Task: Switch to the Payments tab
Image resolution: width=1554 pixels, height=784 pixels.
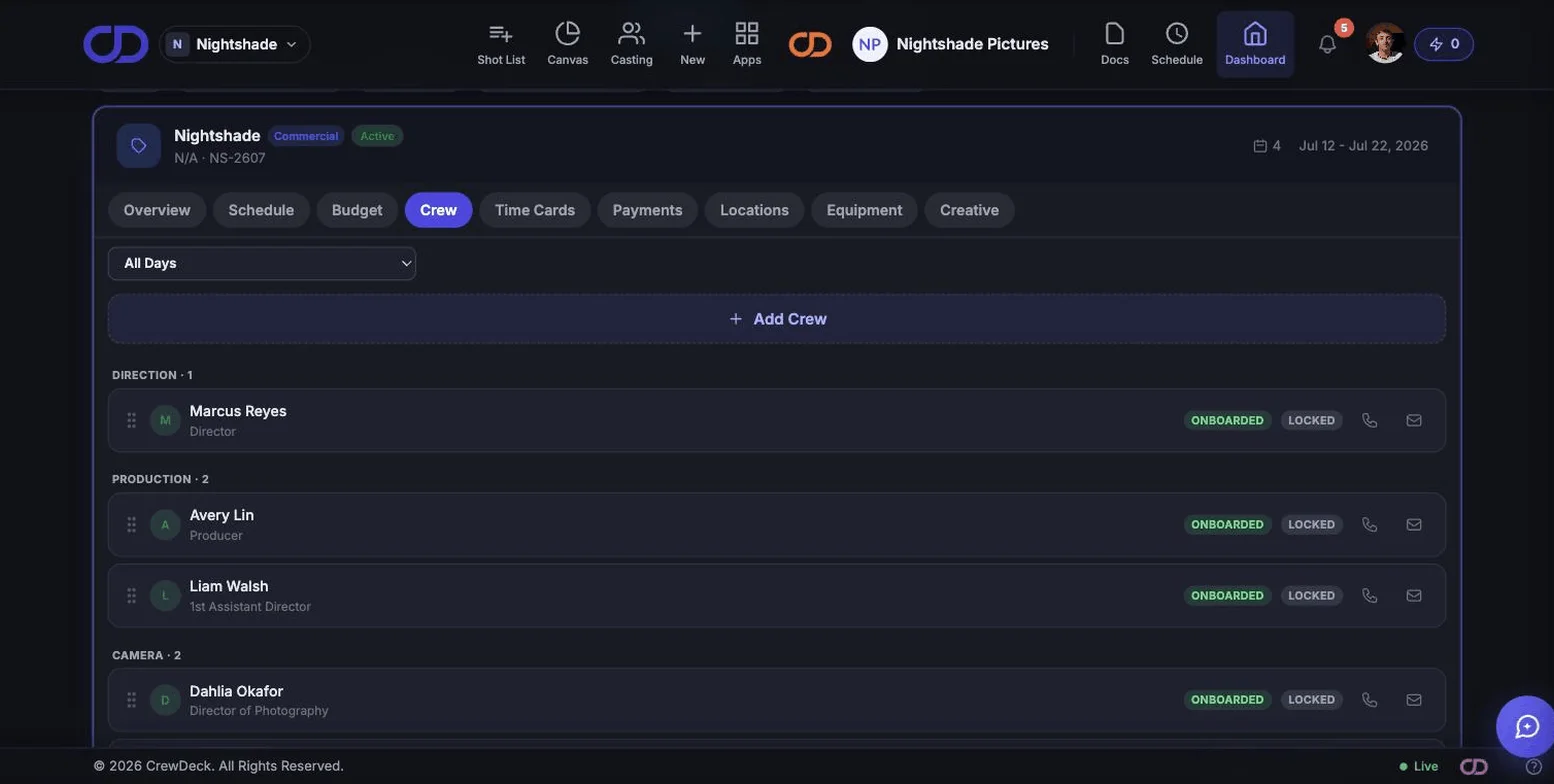Action: coord(648,210)
